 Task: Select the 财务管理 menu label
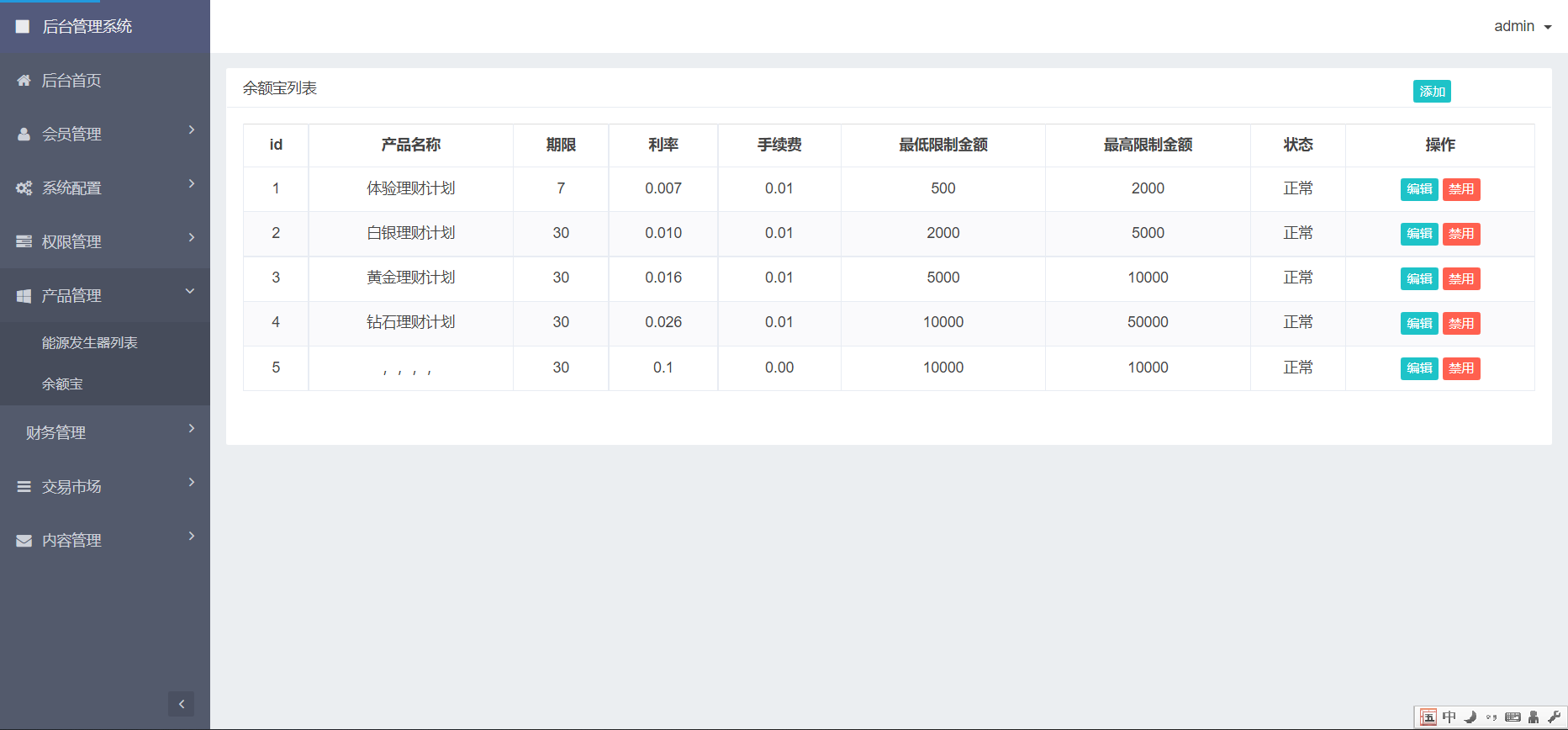[56, 433]
